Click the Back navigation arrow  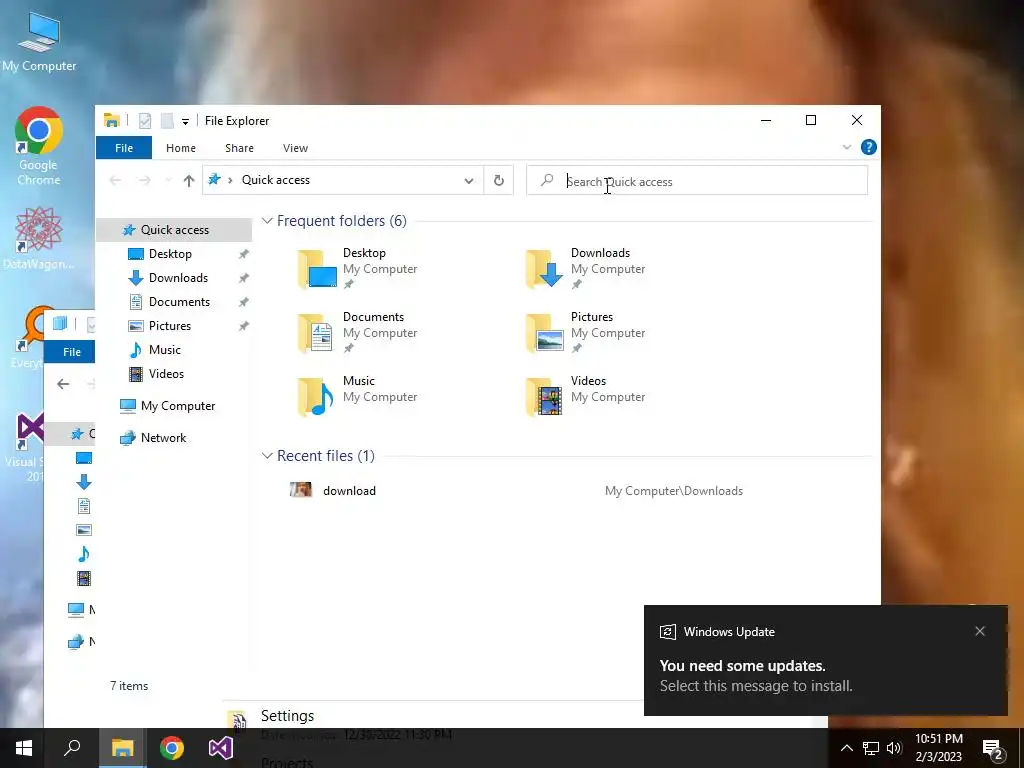click(116, 180)
